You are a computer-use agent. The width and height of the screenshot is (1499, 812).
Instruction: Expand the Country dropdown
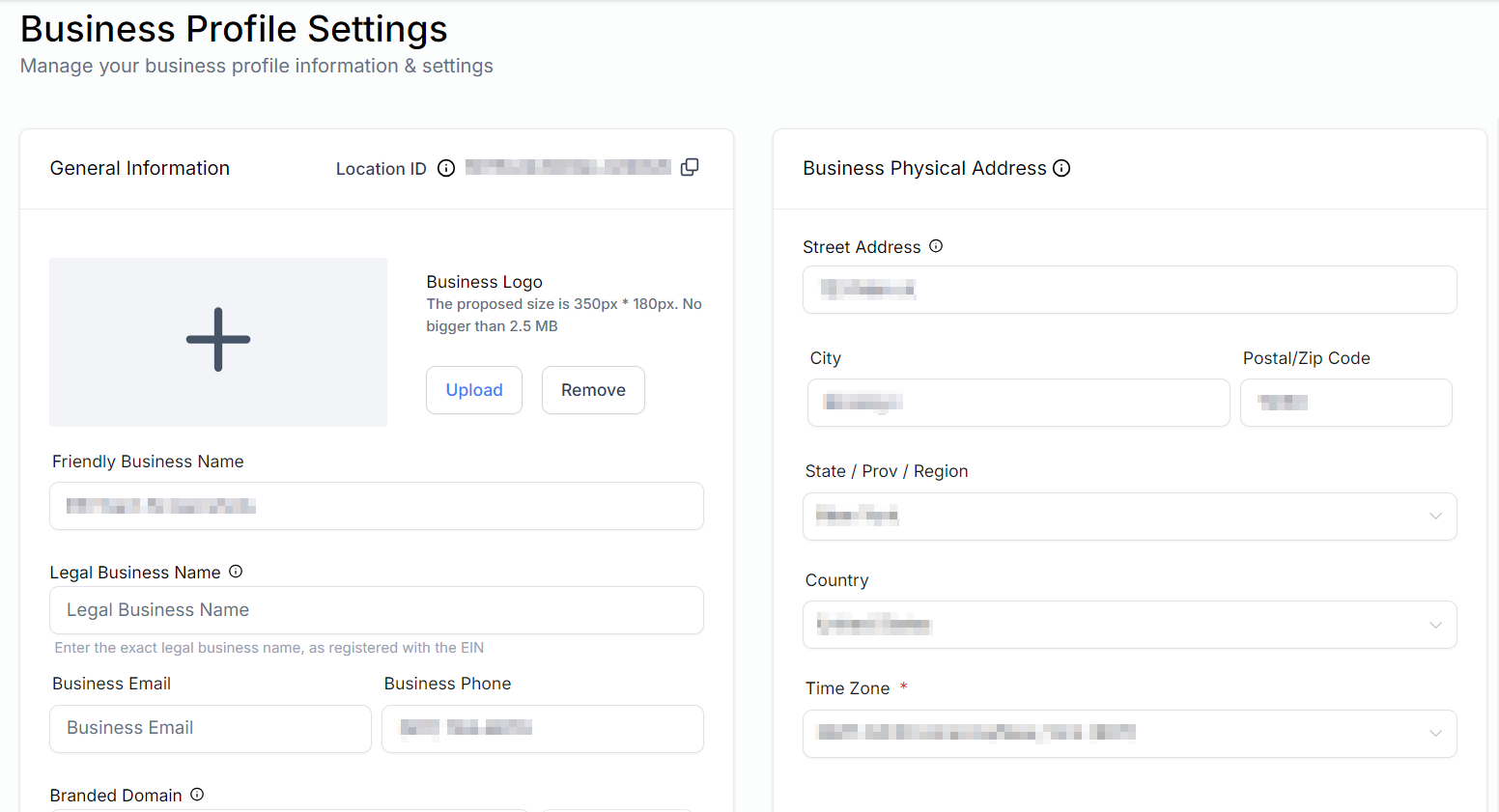coord(1129,626)
